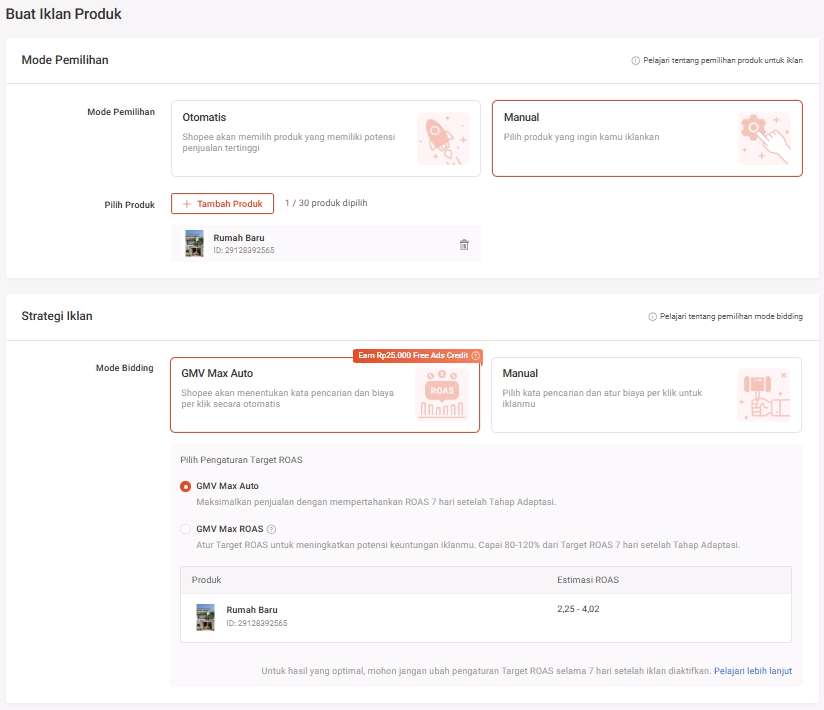
Task: Select the GMV Max Auto radio button
Action: click(186, 486)
